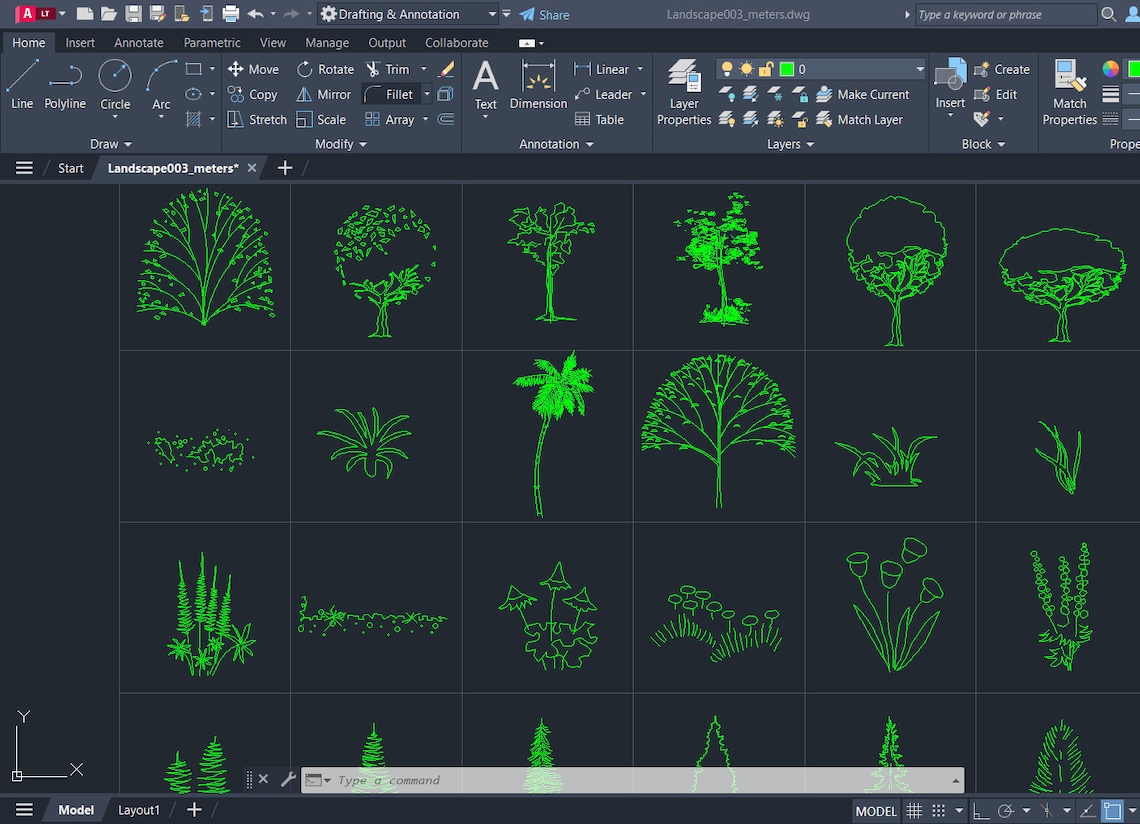Expand the Array tool dropdown
Viewport: 1140px width, 824px height.
(425, 119)
